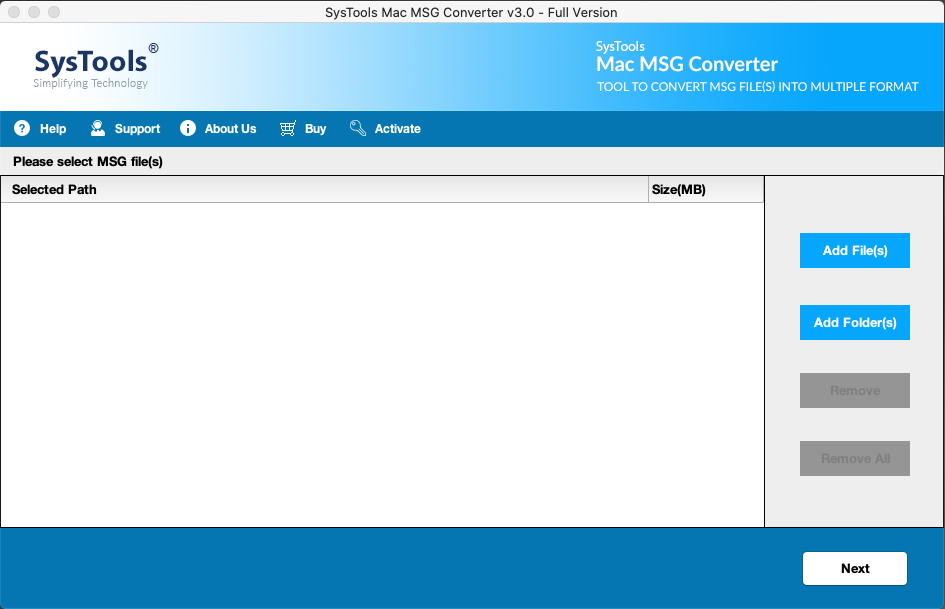Click the Activate key icon
The height and width of the screenshot is (609, 945).
click(x=358, y=128)
